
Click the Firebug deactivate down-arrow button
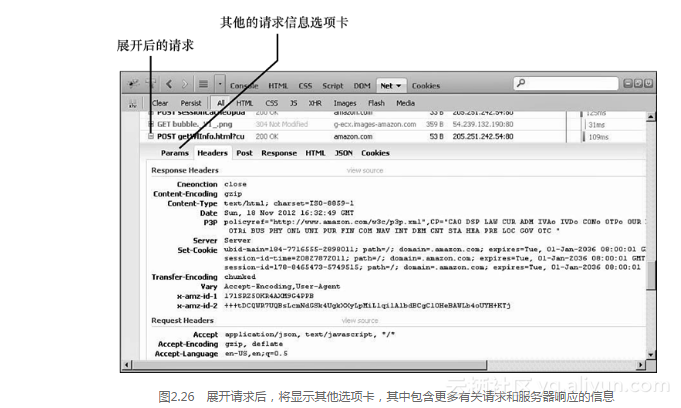pos(648,83)
